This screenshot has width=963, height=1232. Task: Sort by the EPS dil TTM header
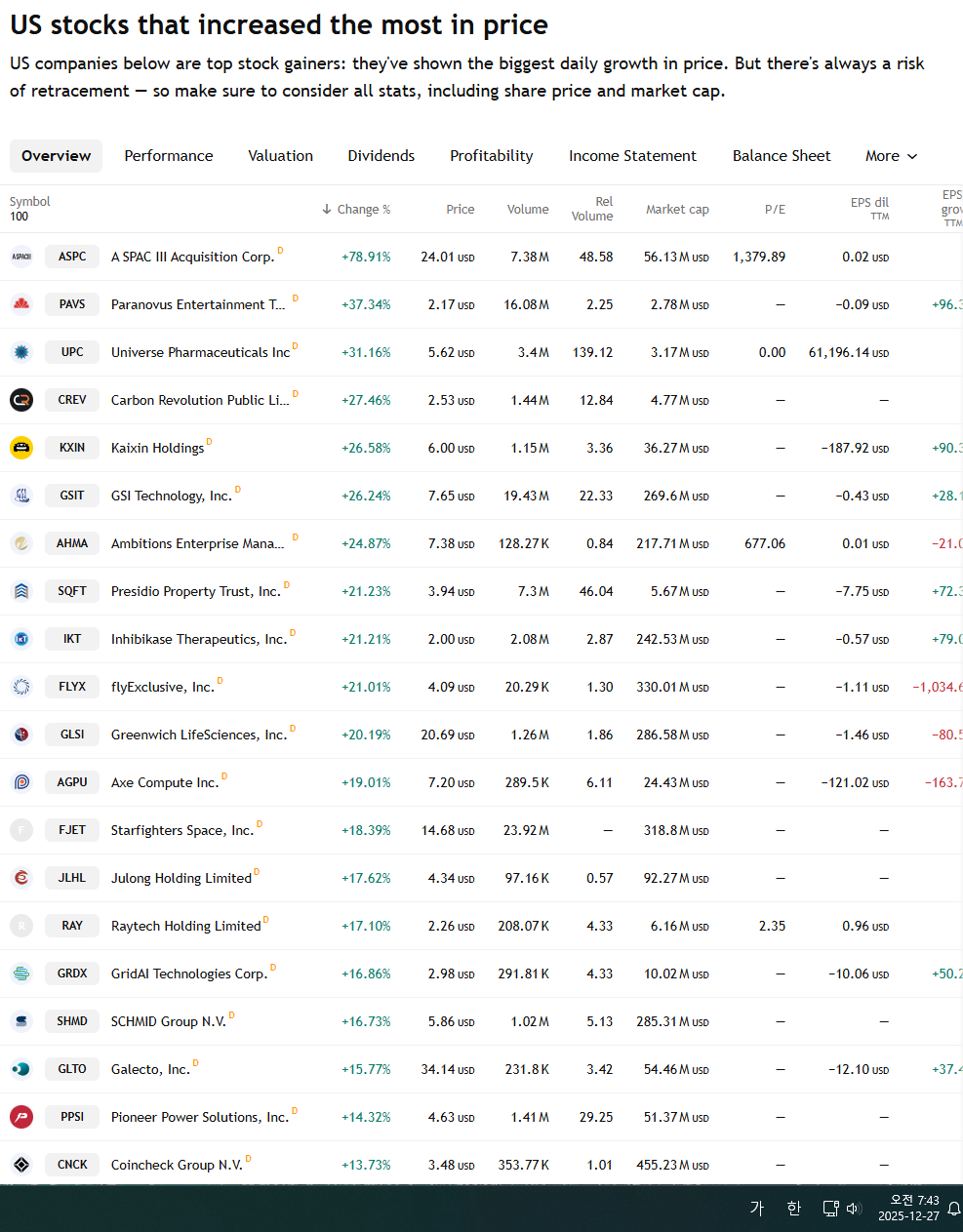tap(869, 209)
